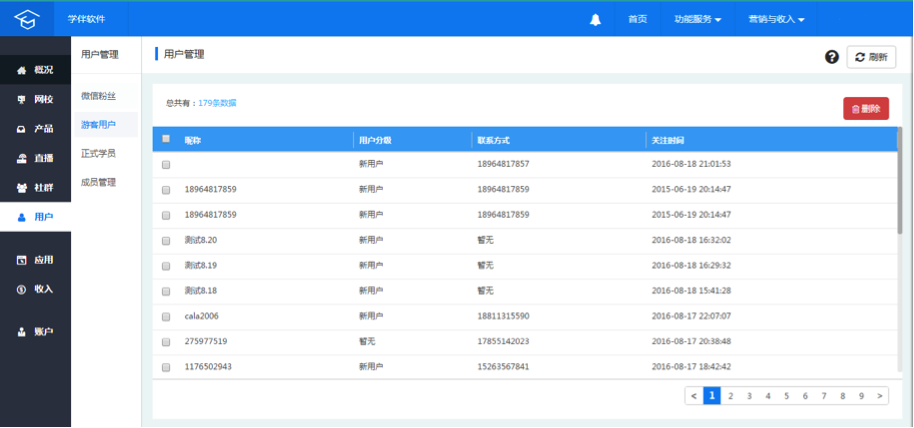
Task: Click nickname 测试8.19
Action: pyautogui.click(x=201, y=265)
